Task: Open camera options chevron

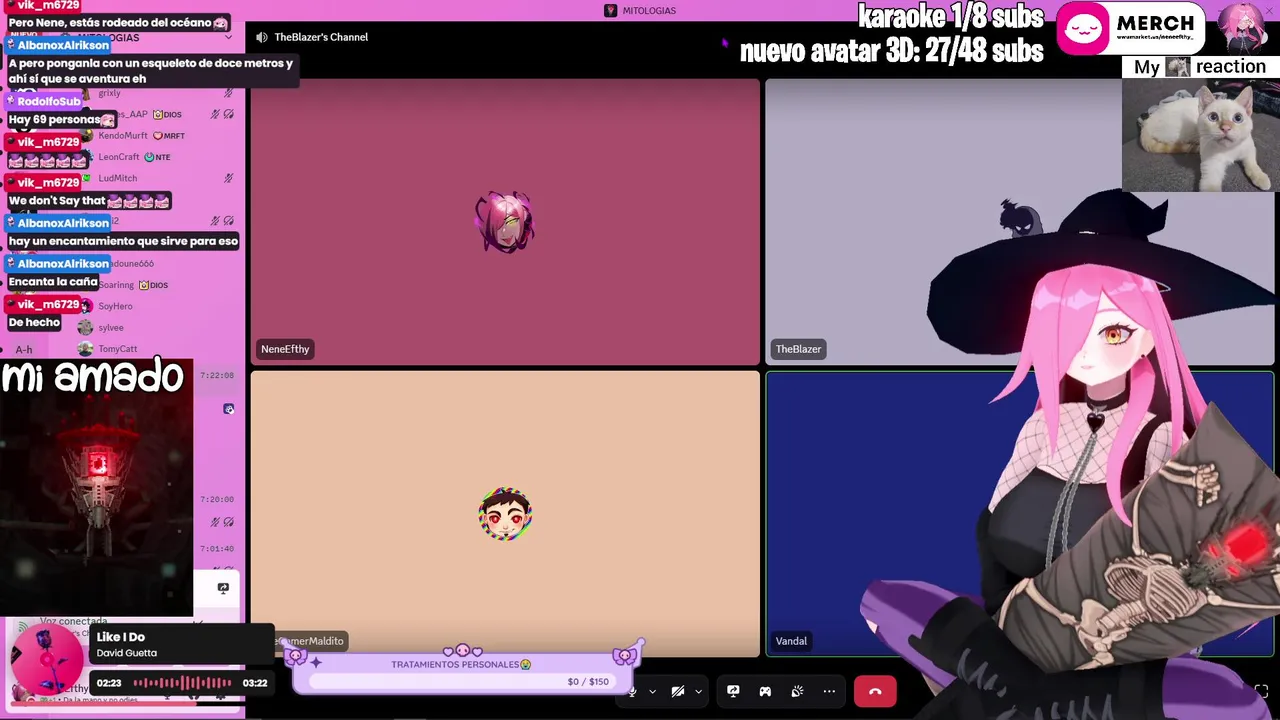Action: pos(698,691)
